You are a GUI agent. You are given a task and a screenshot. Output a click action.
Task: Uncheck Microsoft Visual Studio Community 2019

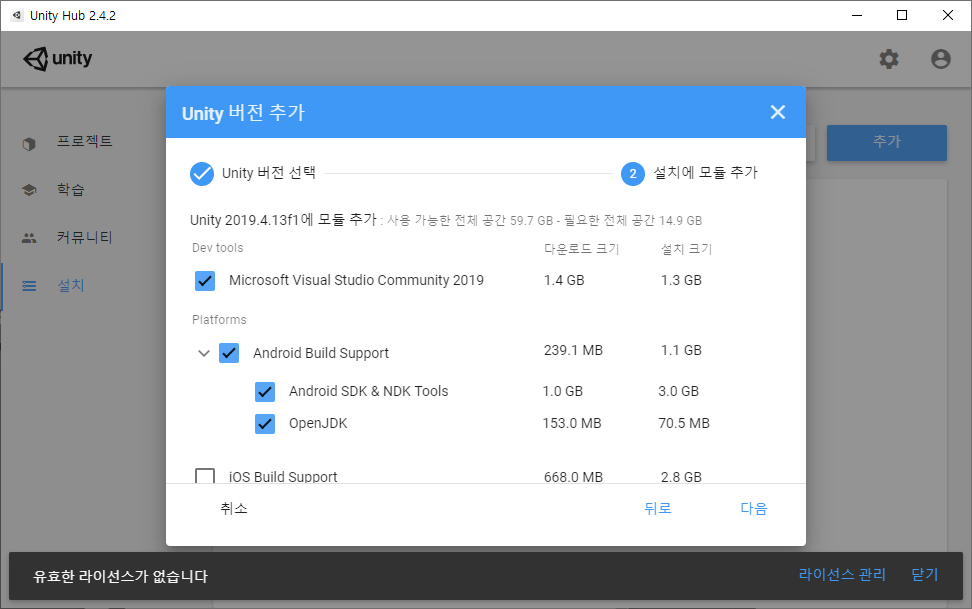205,280
